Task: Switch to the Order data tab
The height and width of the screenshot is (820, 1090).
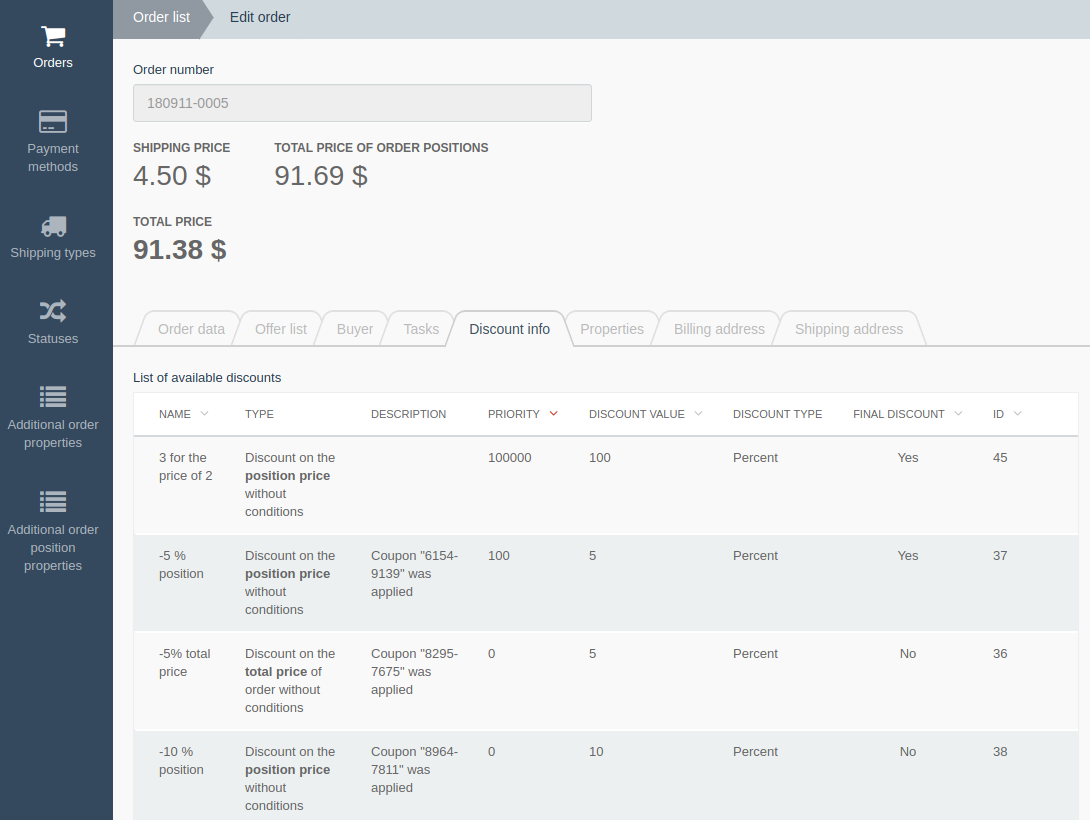Action: 191,329
